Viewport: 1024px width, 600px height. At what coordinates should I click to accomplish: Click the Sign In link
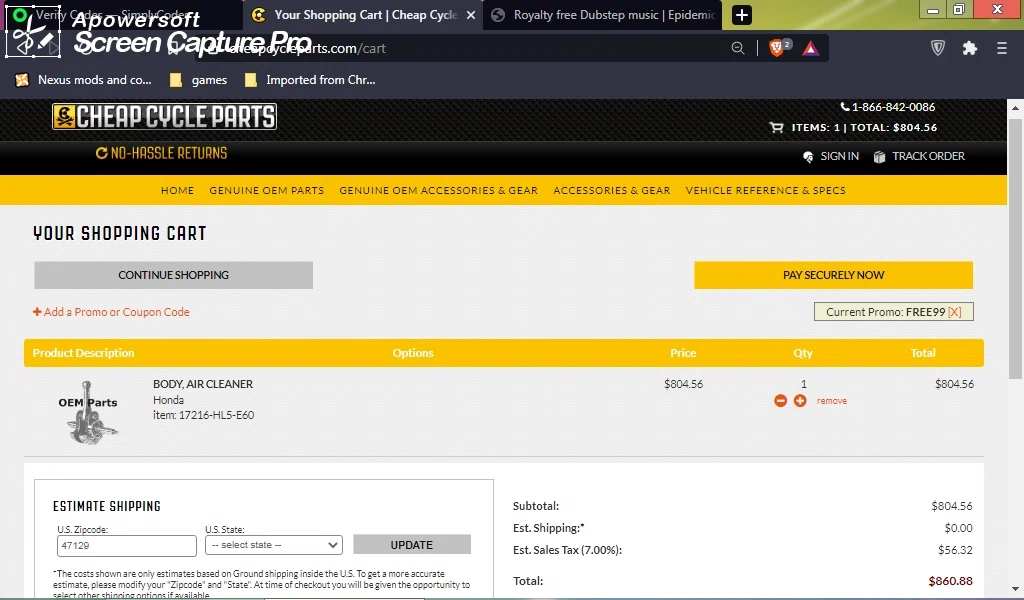tap(839, 157)
